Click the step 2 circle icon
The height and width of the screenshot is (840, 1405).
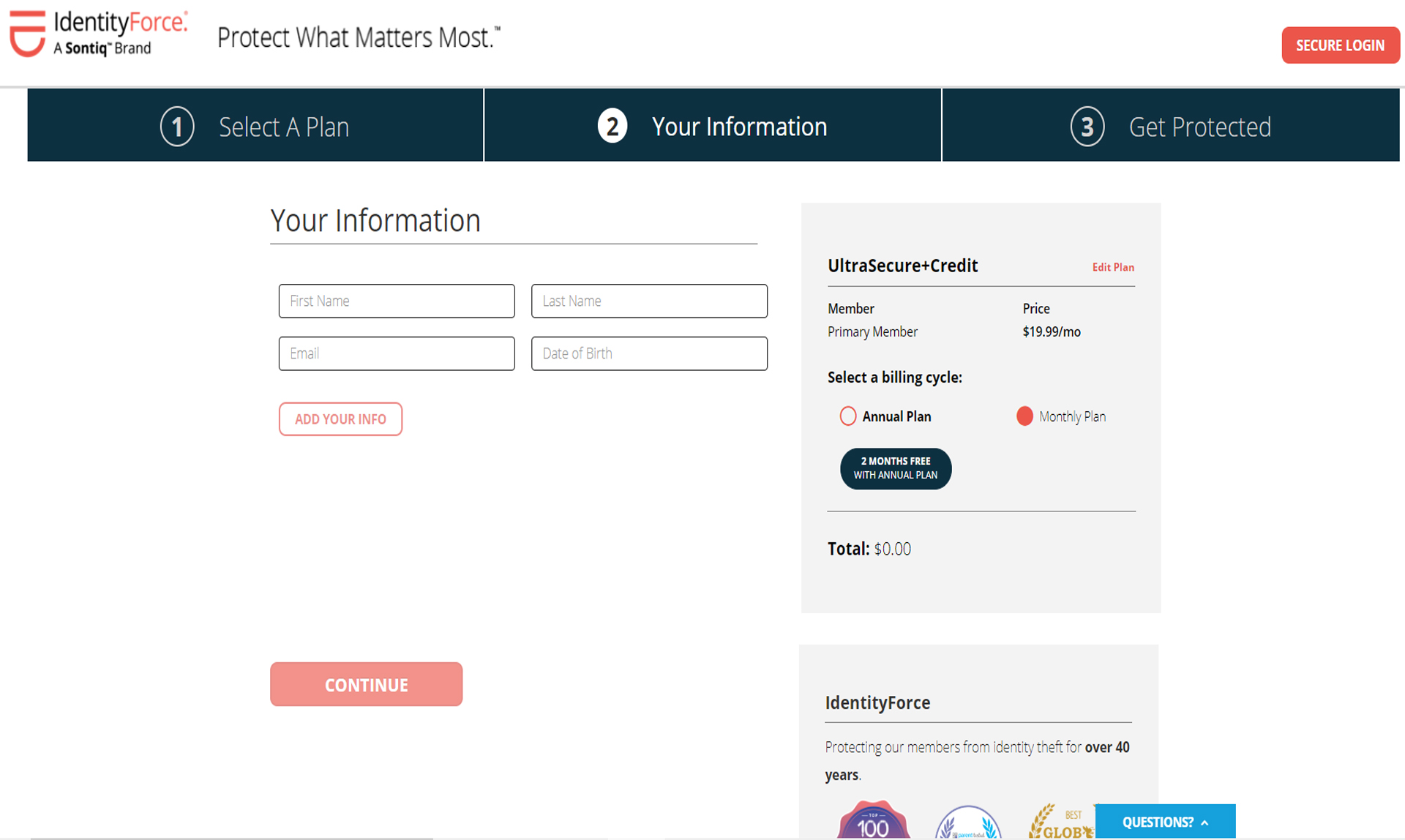(612, 126)
